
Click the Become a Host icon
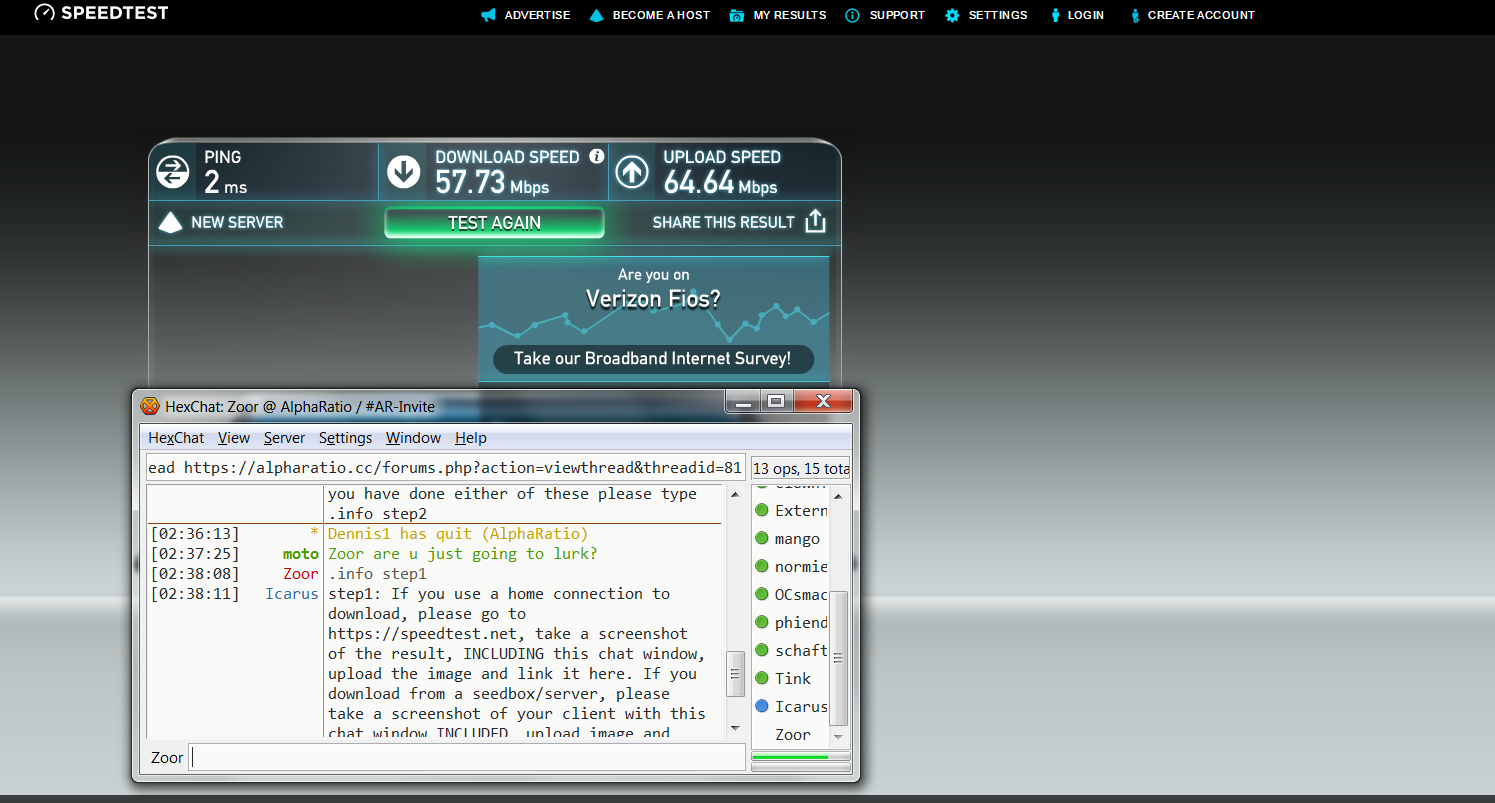point(597,15)
